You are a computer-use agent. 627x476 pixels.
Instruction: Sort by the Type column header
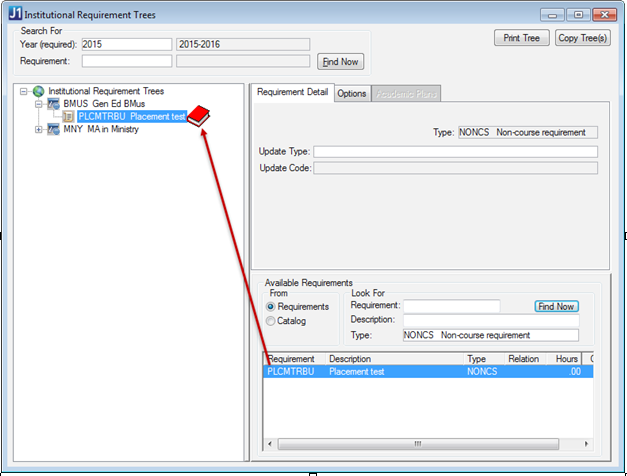pyautogui.click(x=484, y=359)
